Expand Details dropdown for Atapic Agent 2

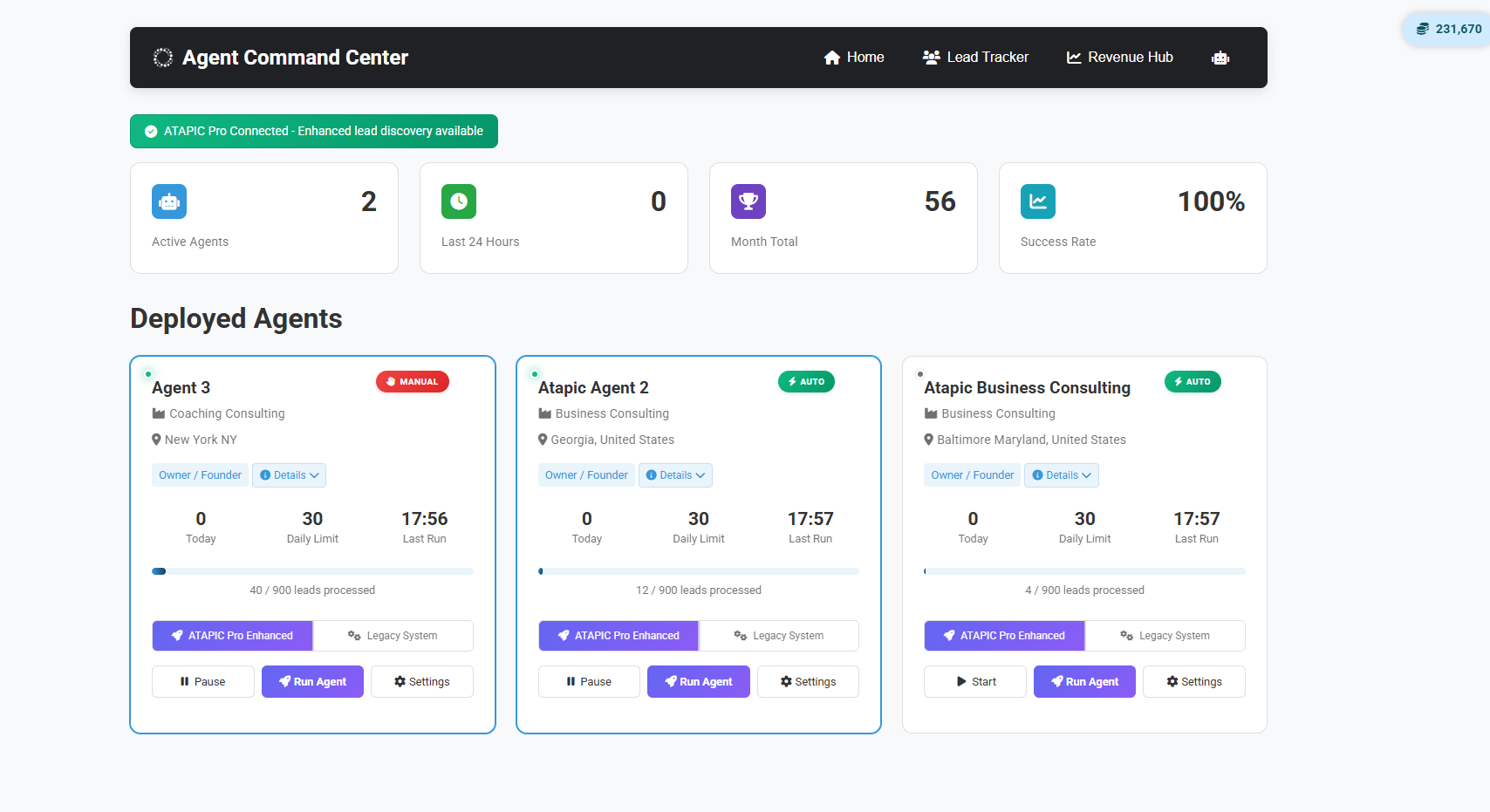click(x=675, y=475)
